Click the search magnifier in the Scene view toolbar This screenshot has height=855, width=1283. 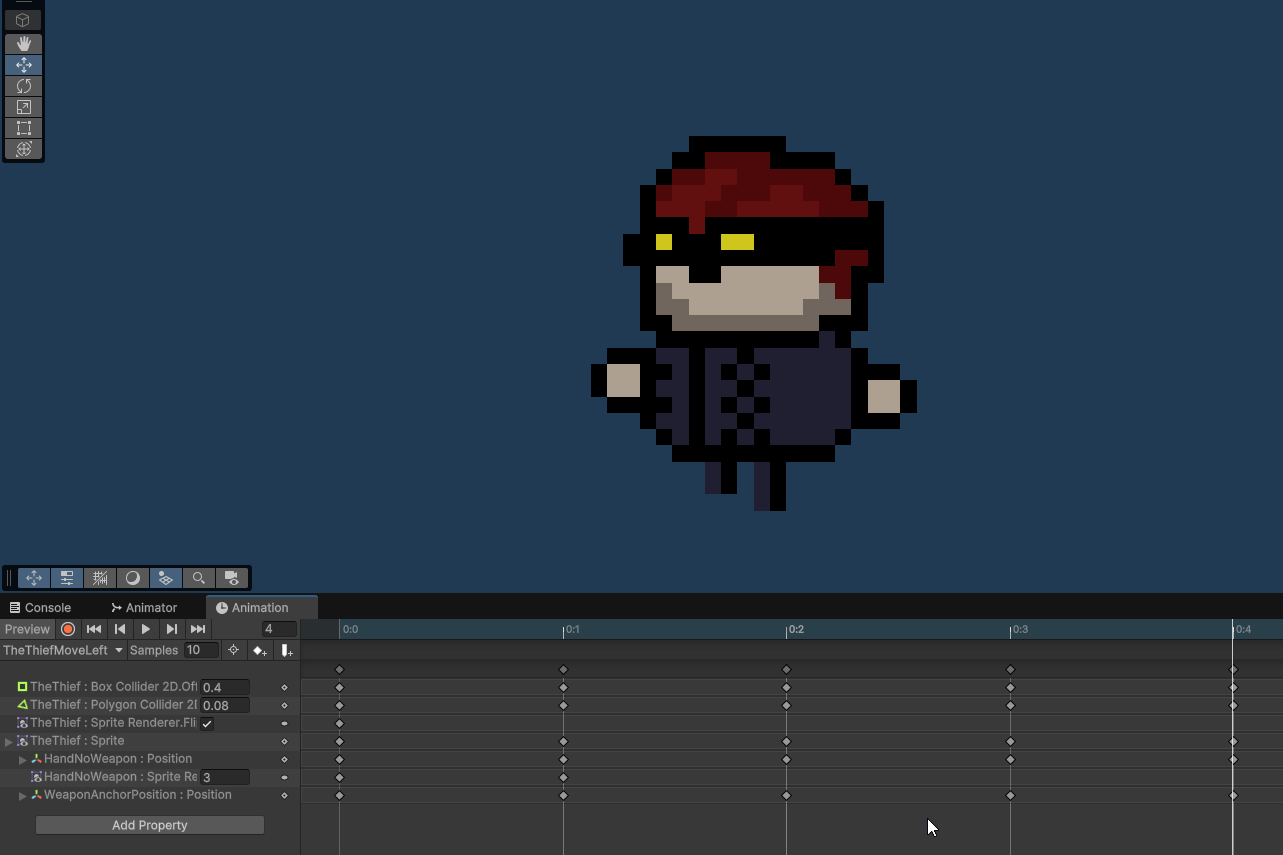click(x=199, y=577)
